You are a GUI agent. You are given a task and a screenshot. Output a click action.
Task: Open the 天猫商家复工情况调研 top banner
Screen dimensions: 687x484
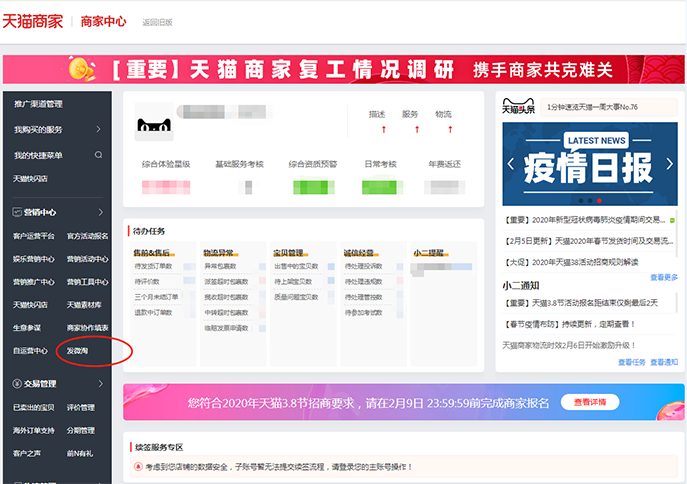coord(343,69)
